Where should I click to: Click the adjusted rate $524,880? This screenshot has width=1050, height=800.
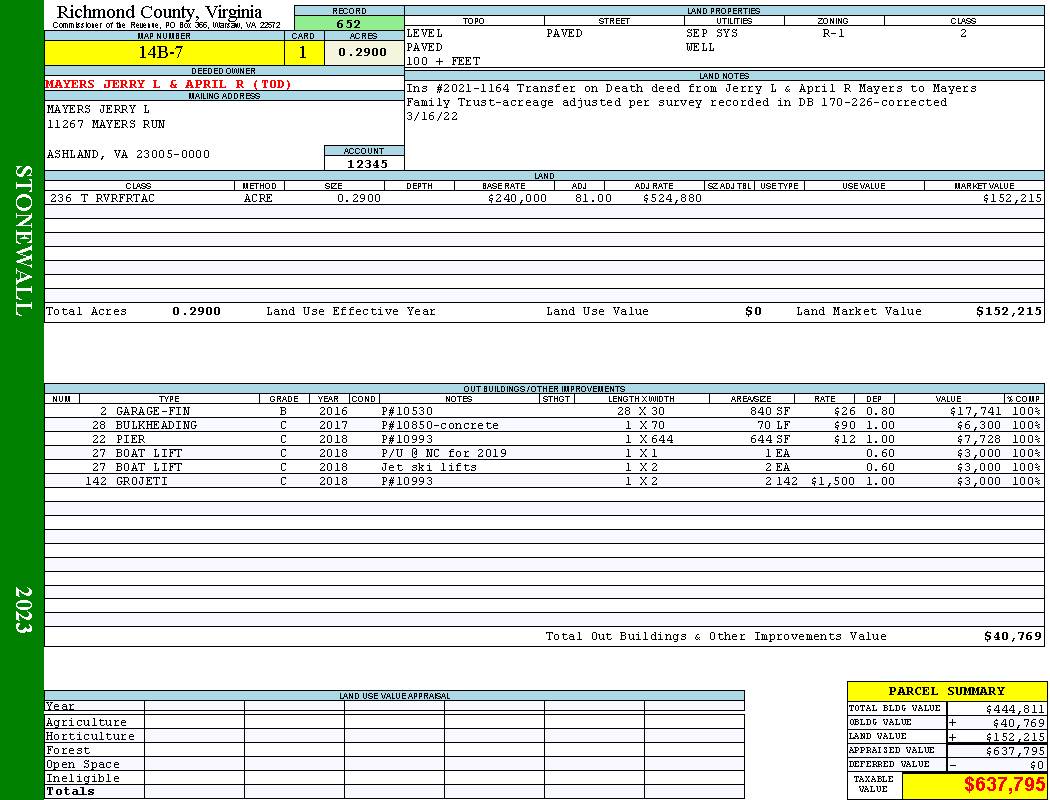point(672,198)
